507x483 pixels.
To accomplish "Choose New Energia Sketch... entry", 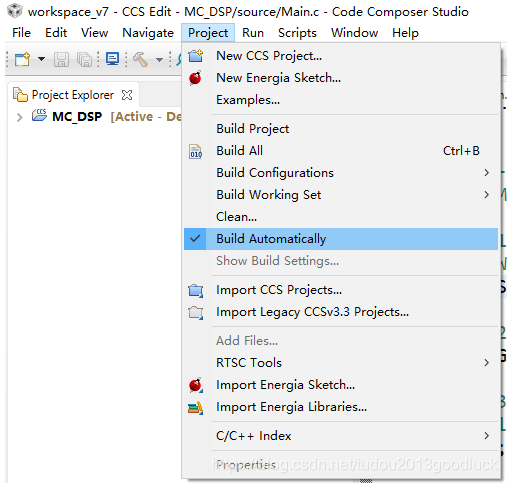I will [279, 78].
